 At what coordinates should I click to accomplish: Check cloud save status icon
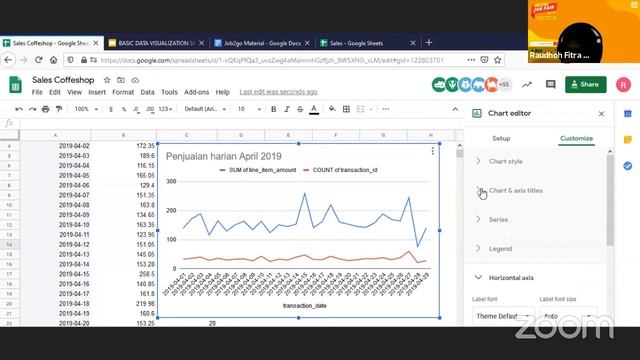click(135, 80)
